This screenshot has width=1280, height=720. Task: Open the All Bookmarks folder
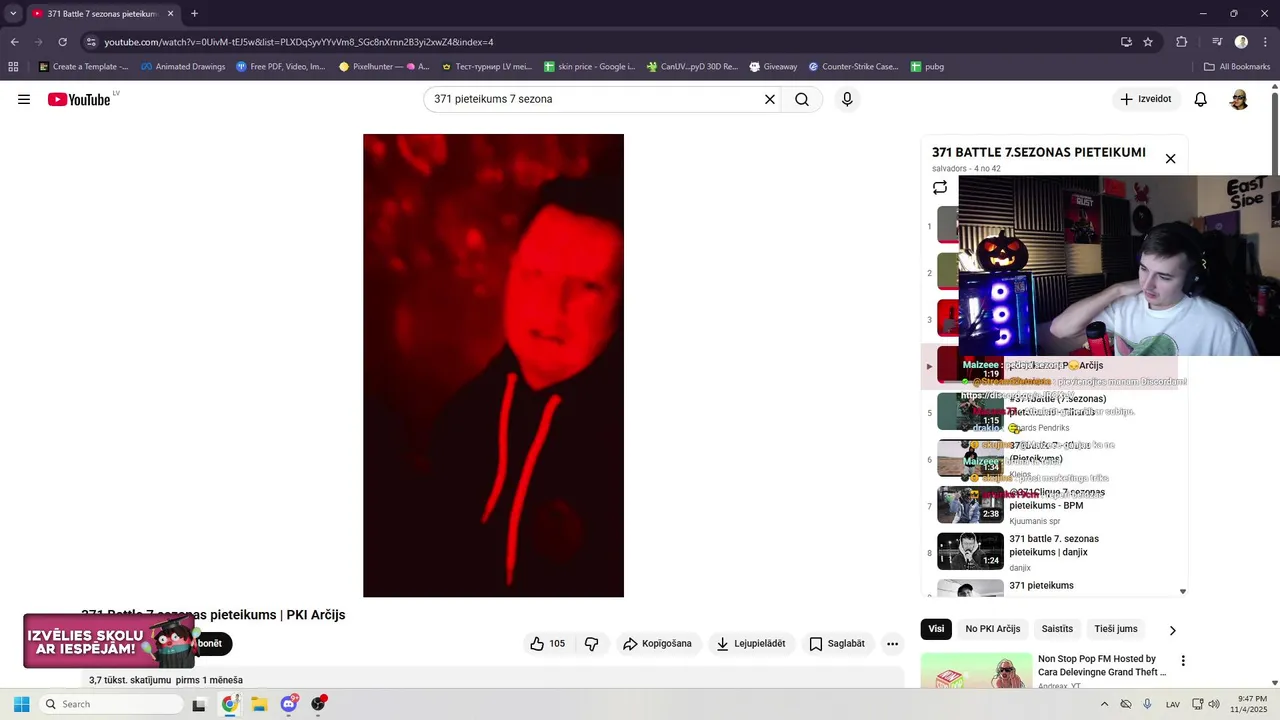tap(1237, 67)
